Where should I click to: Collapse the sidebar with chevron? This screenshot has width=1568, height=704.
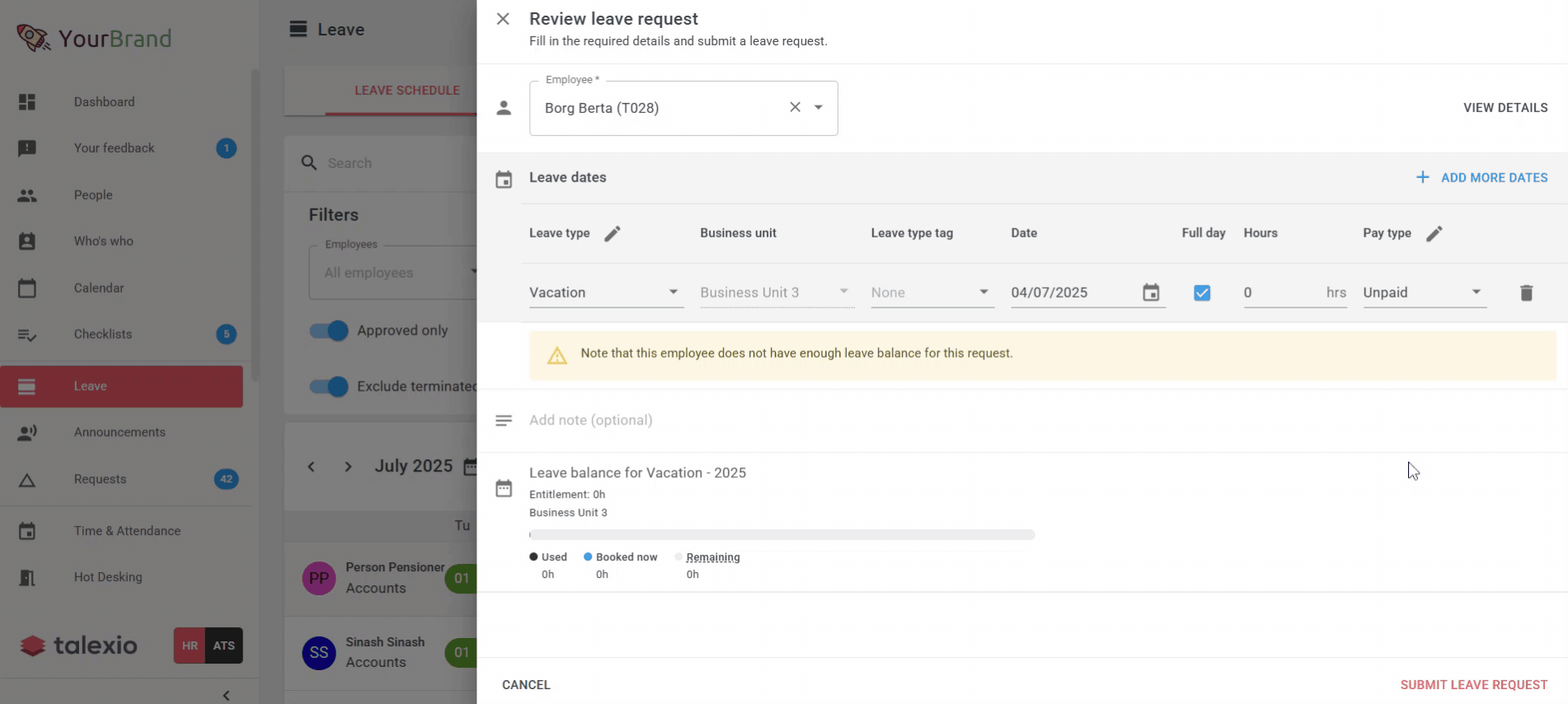[227, 695]
